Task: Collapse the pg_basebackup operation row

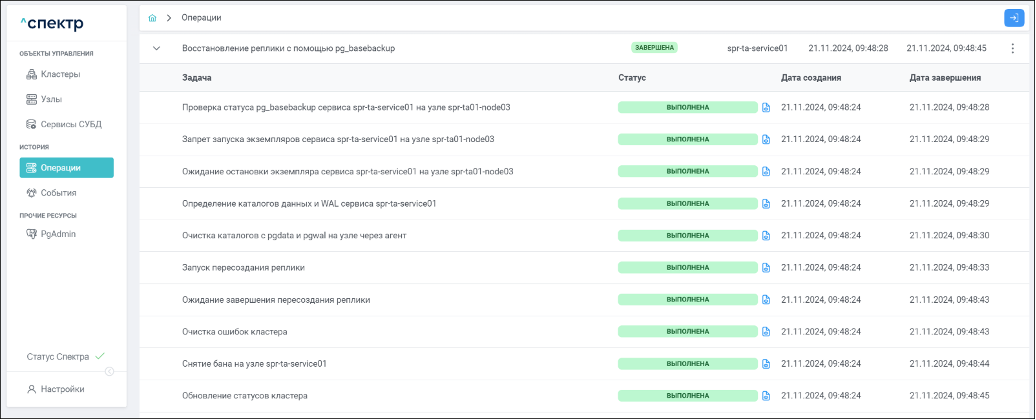Action: click(157, 48)
